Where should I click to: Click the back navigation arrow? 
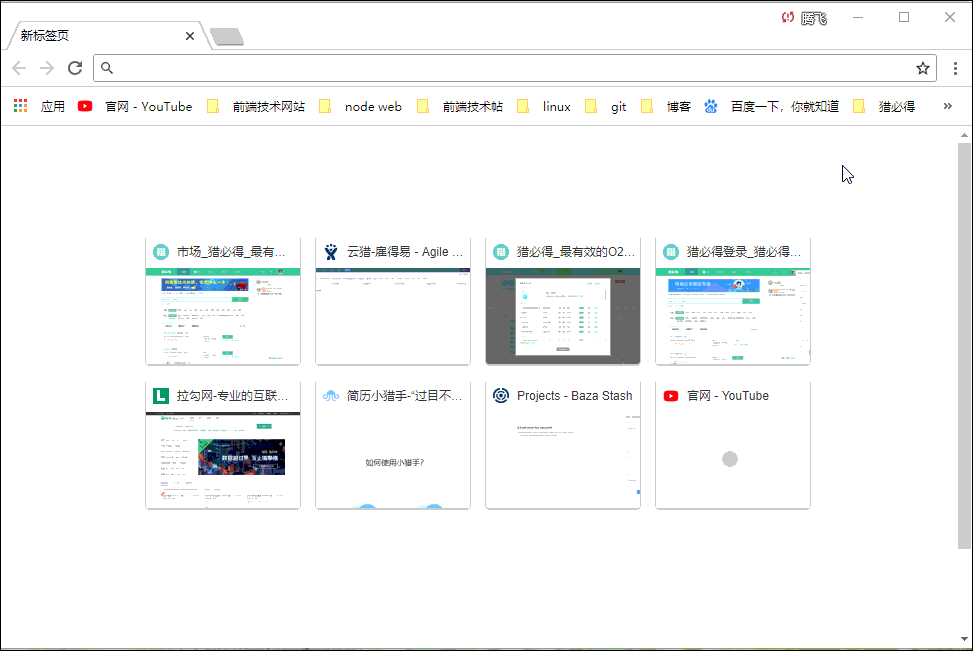point(19,68)
